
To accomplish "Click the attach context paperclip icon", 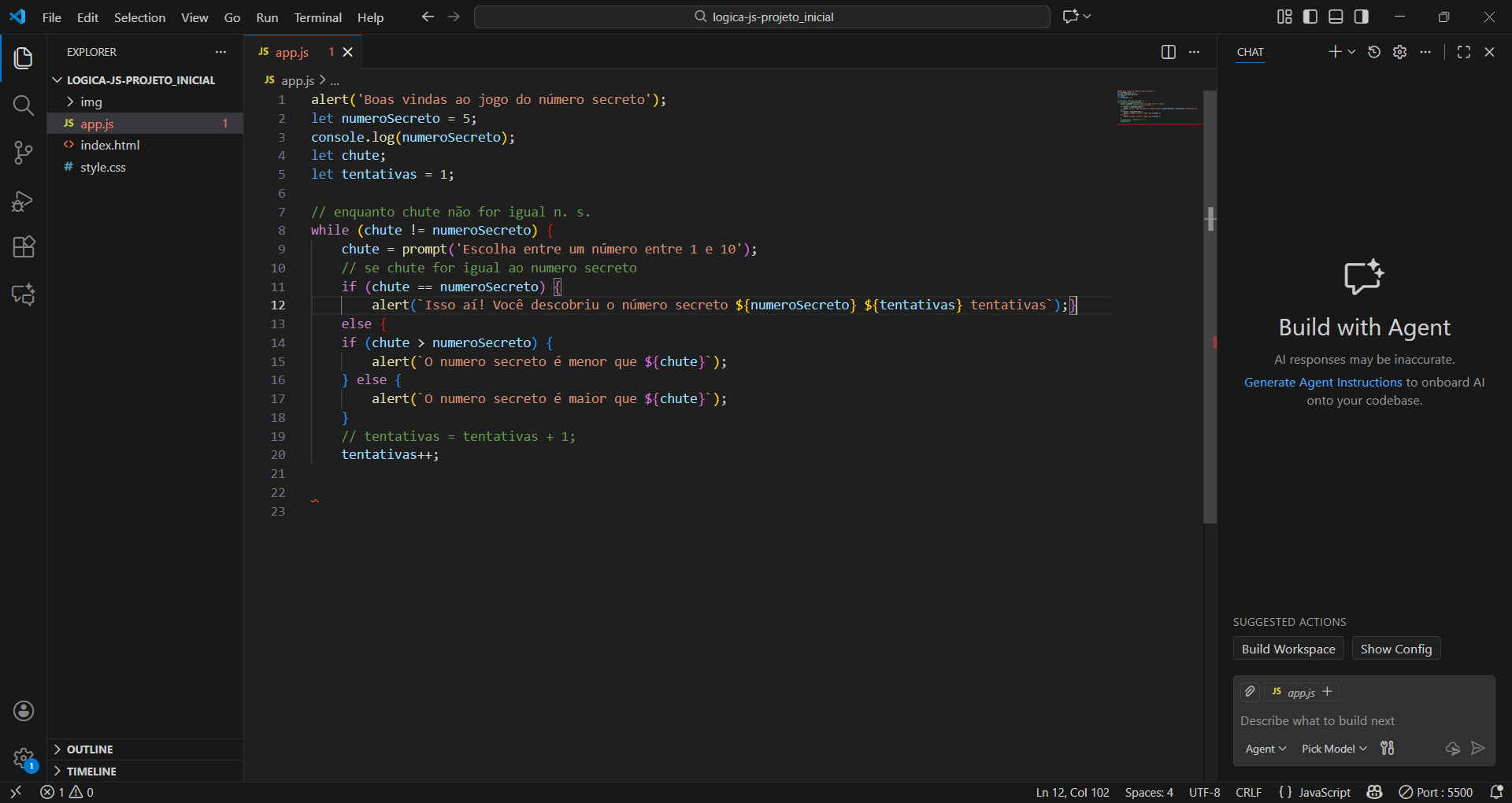I will coord(1250,692).
